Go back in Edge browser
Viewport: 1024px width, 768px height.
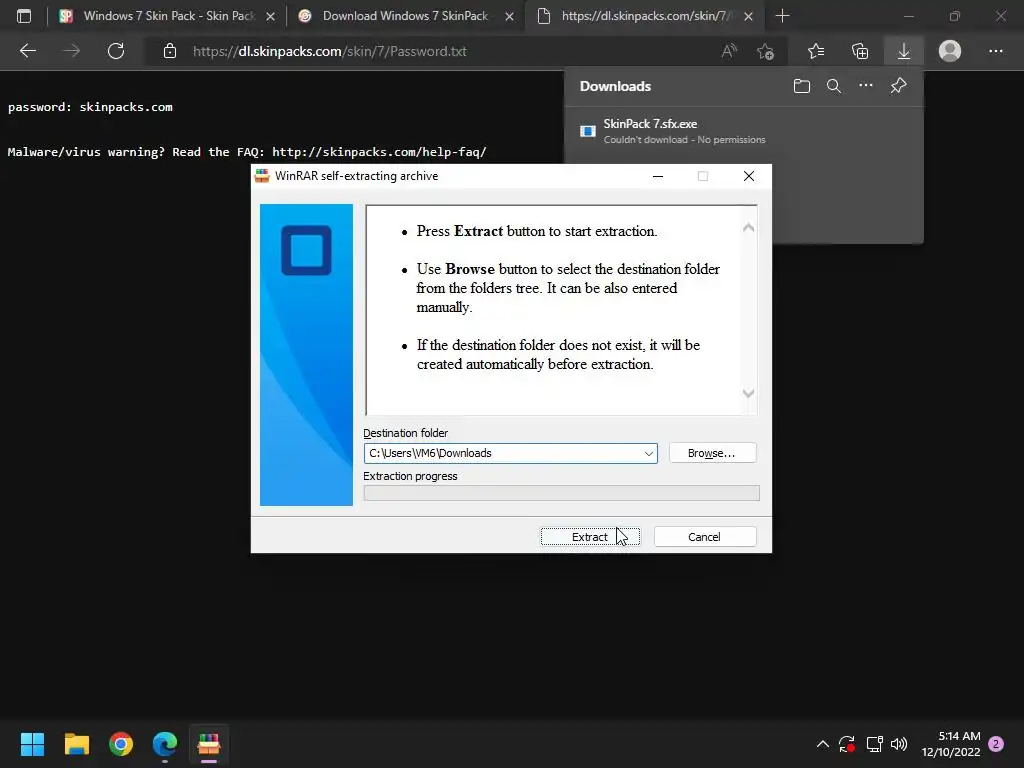[x=27, y=51]
